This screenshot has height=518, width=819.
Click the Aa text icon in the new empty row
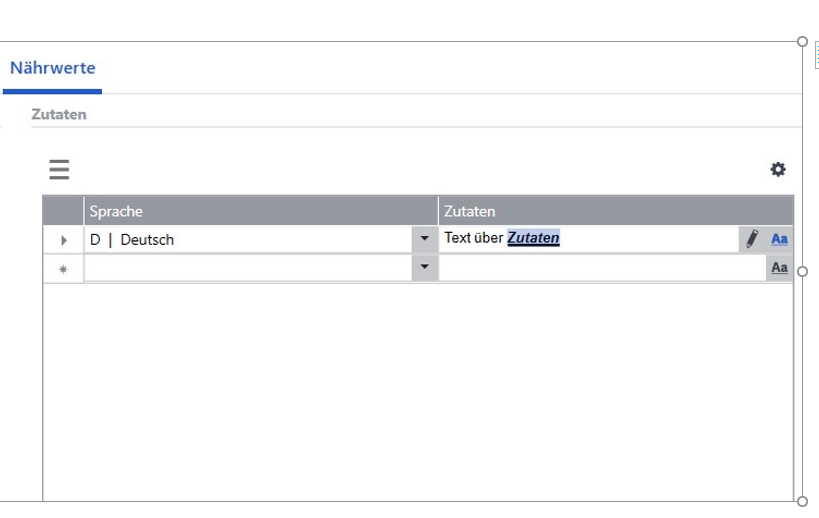pyautogui.click(x=779, y=268)
